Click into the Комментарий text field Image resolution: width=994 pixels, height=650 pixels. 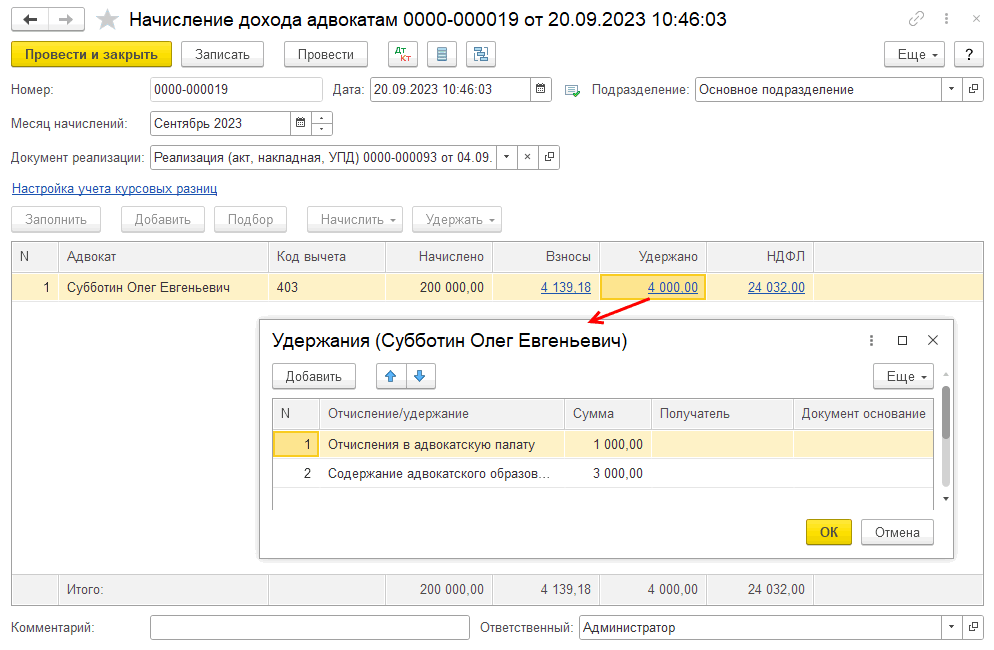309,627
